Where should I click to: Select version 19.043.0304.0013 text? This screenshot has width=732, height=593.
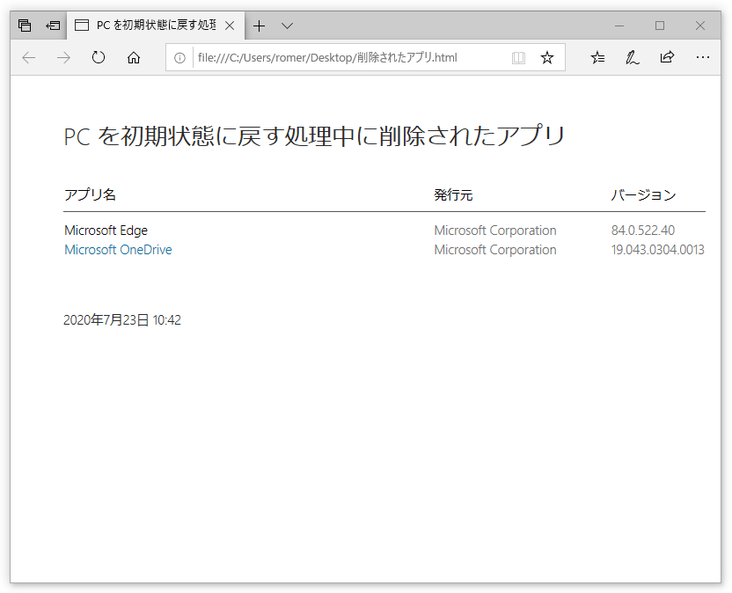tap(658, 250)
